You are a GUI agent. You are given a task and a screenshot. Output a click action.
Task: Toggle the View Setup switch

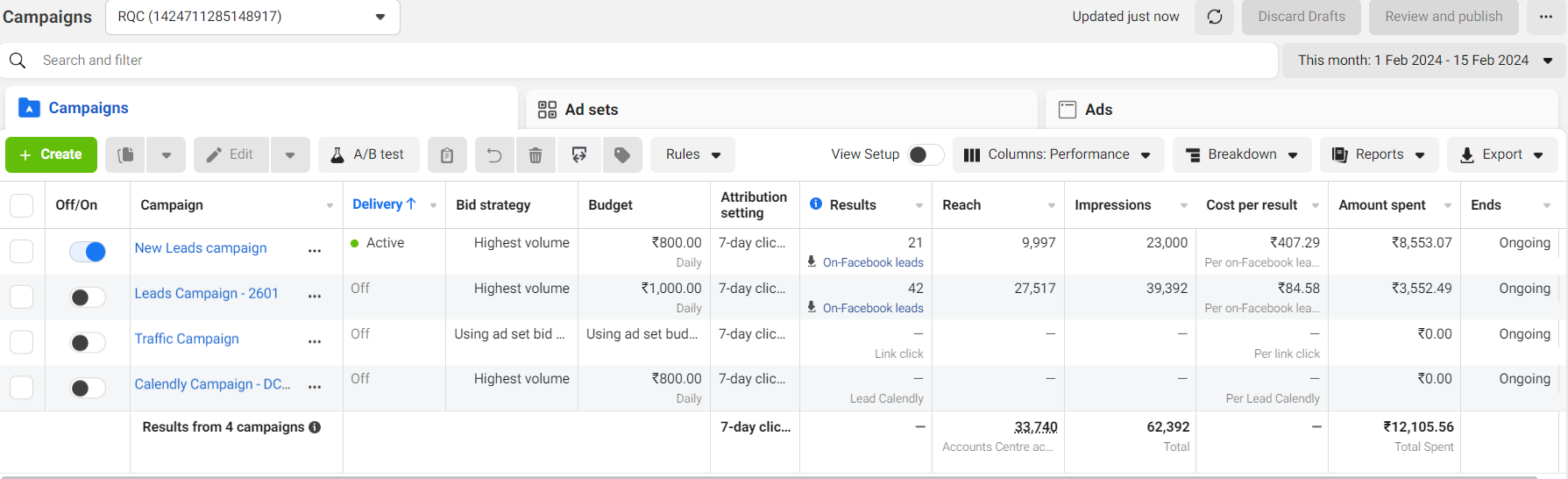[925, 154]
